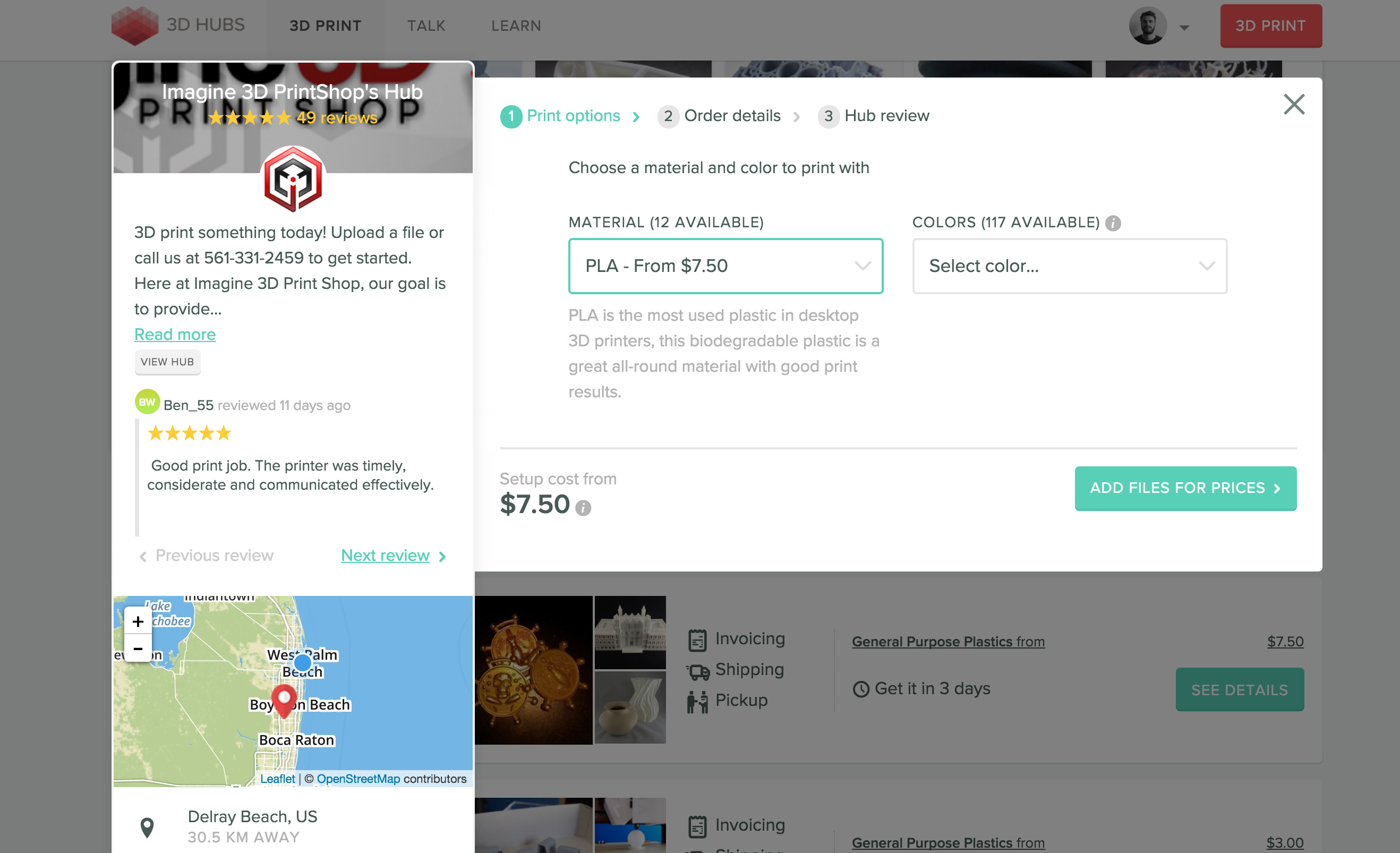Image resolution: width=1400 pixels, height=853 pixels.
Task: Click the user profile avatar
Action: [1147, 25]
